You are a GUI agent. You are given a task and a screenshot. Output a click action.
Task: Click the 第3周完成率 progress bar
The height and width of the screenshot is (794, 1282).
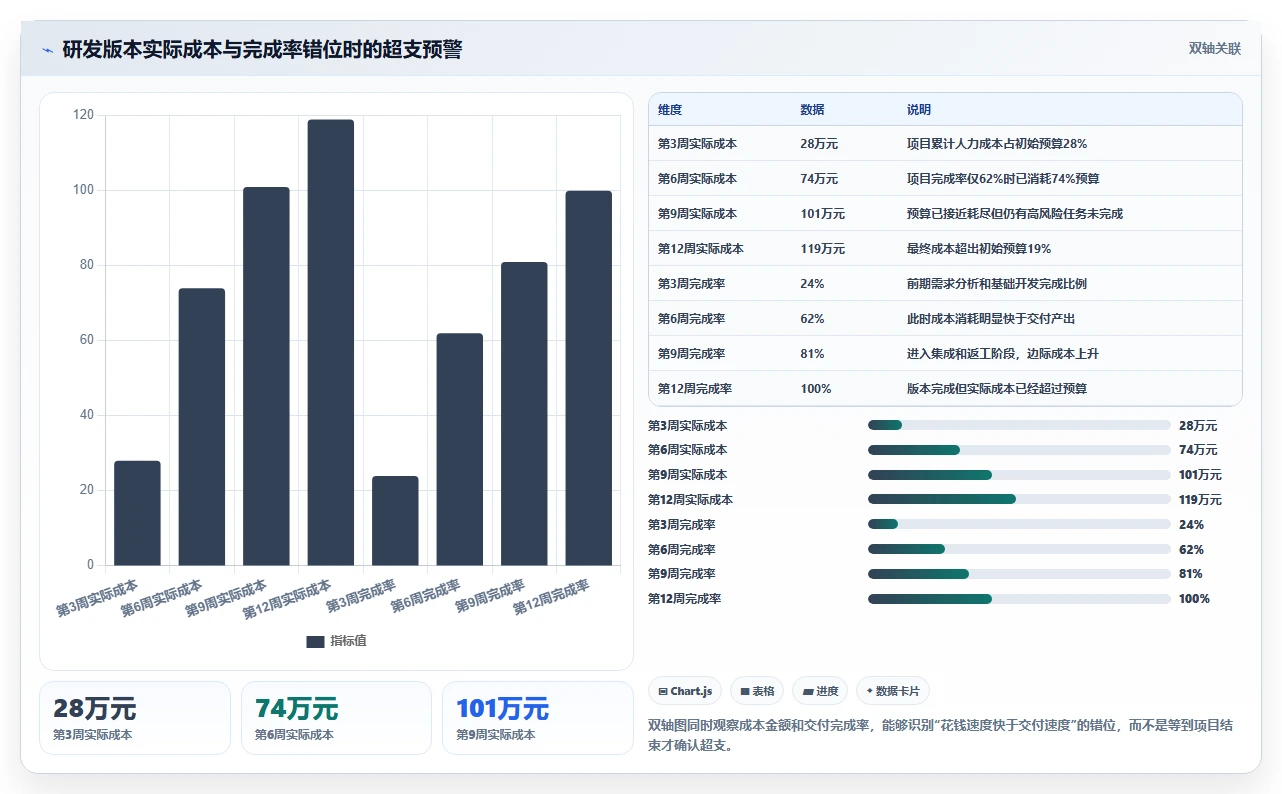(x=1019, y=524)
